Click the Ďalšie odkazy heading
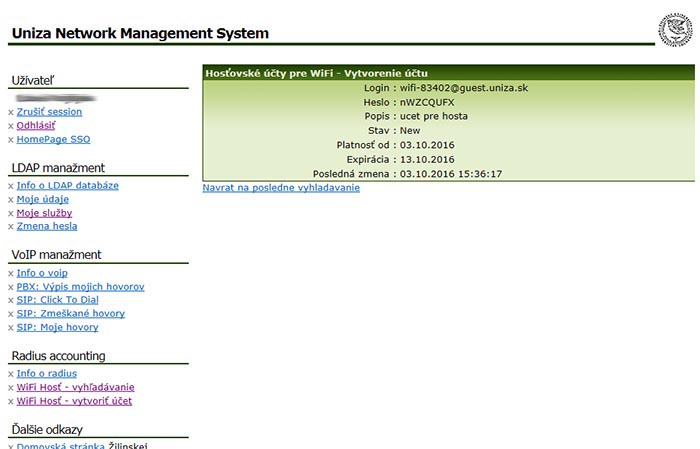Image resolution: width=700 pixels, height=449 pixels. click(x=47, y=429)
